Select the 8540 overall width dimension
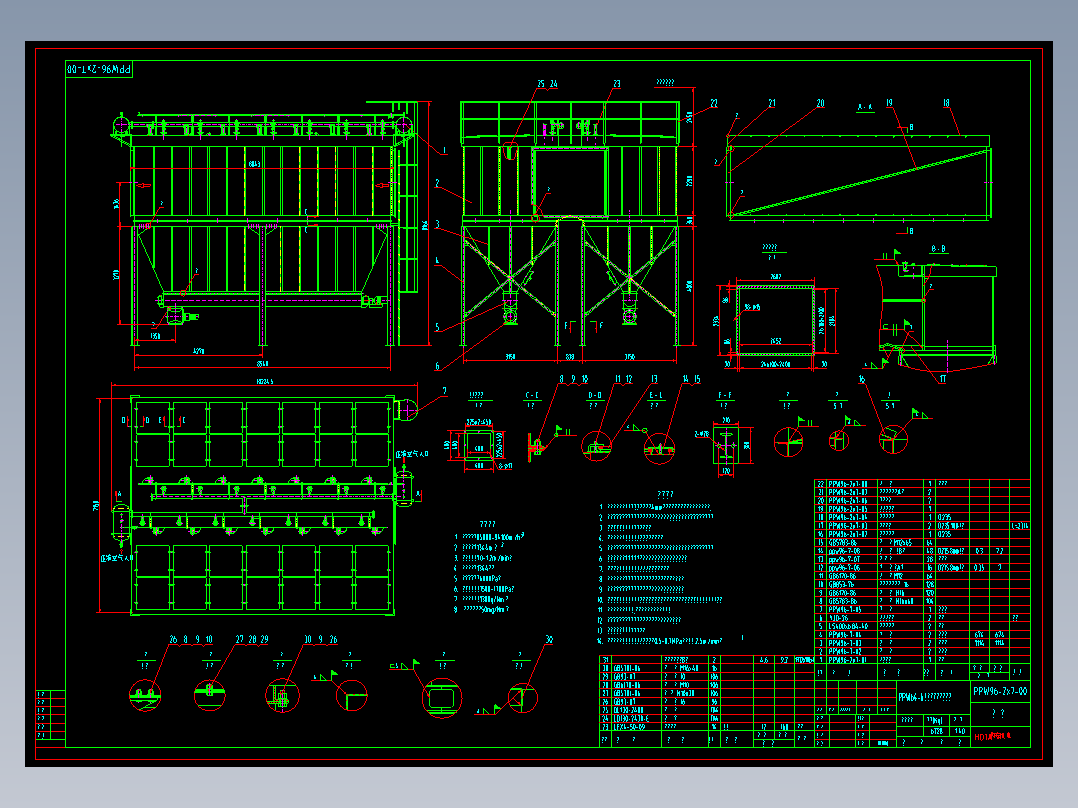Image resolution: width=1078 pixels, height=808 pixels. (x=262, y=364)
